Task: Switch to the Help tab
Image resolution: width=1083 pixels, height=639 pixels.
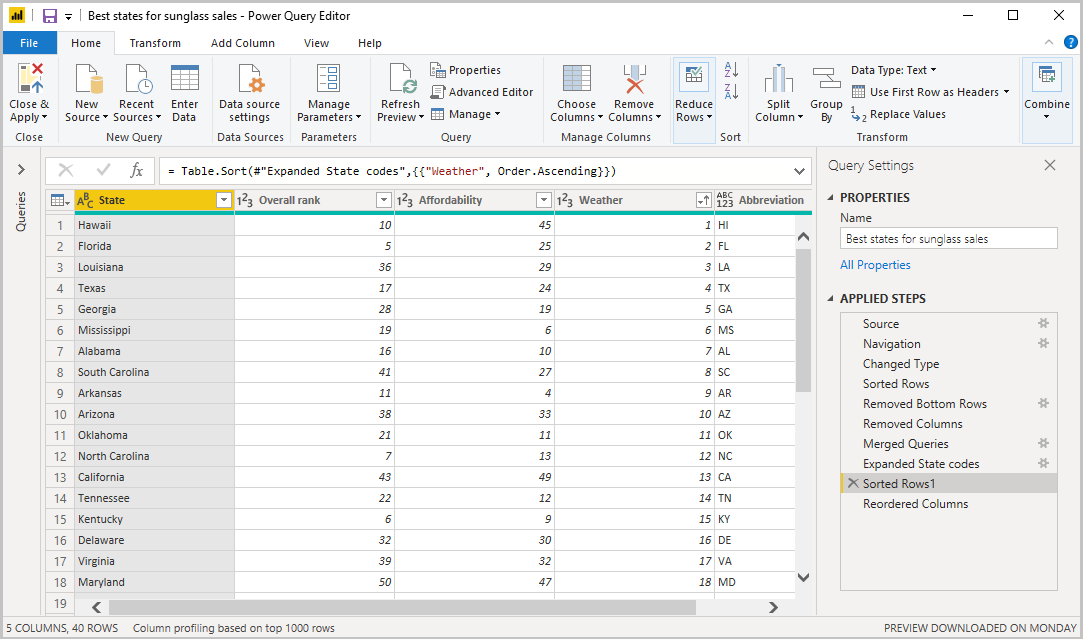Action: coord(370,43)
